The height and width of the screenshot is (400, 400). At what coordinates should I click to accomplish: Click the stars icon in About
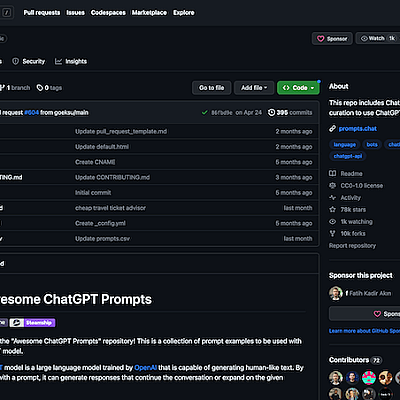(332, 209)
